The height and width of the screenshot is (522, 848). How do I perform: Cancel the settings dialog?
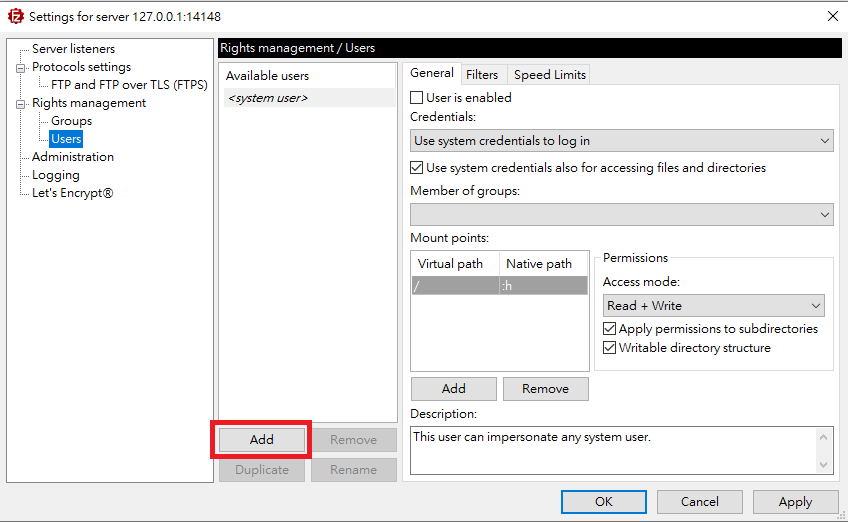[699, 502]
